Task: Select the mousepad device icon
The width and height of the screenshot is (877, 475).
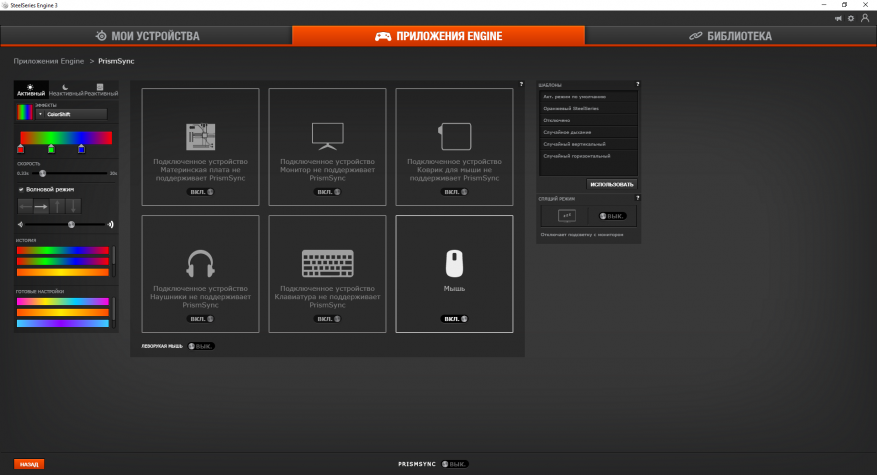Action: 454,137
